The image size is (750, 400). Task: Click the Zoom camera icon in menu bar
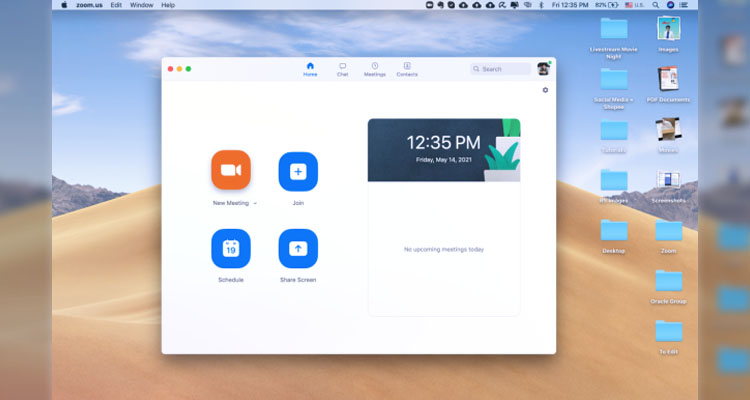point(430,5)
